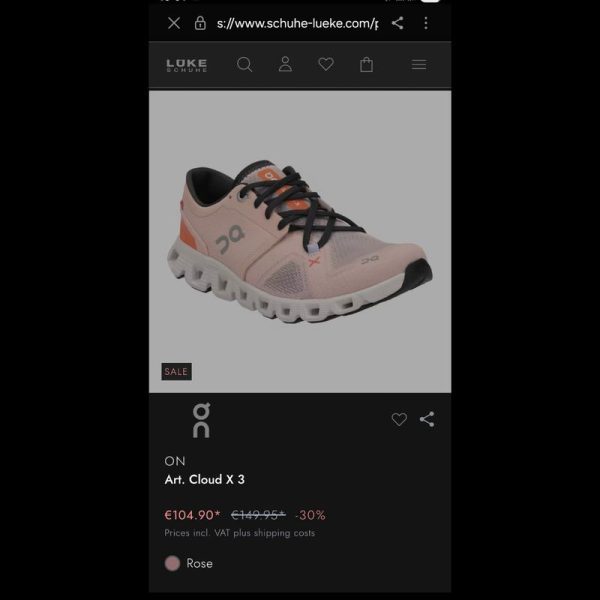
Task: Expand the hamburger navigation menu
Action: (419, 64)
